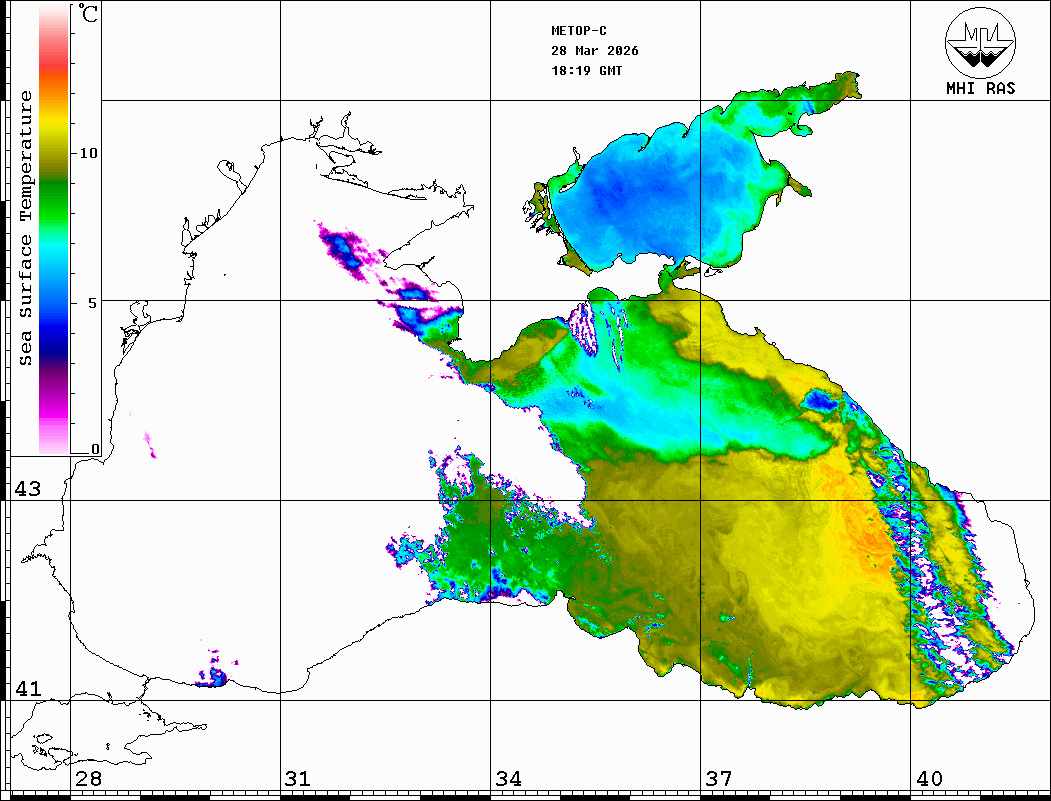Click latitude label 41
1051x801 pixels.
coord(26,689)
